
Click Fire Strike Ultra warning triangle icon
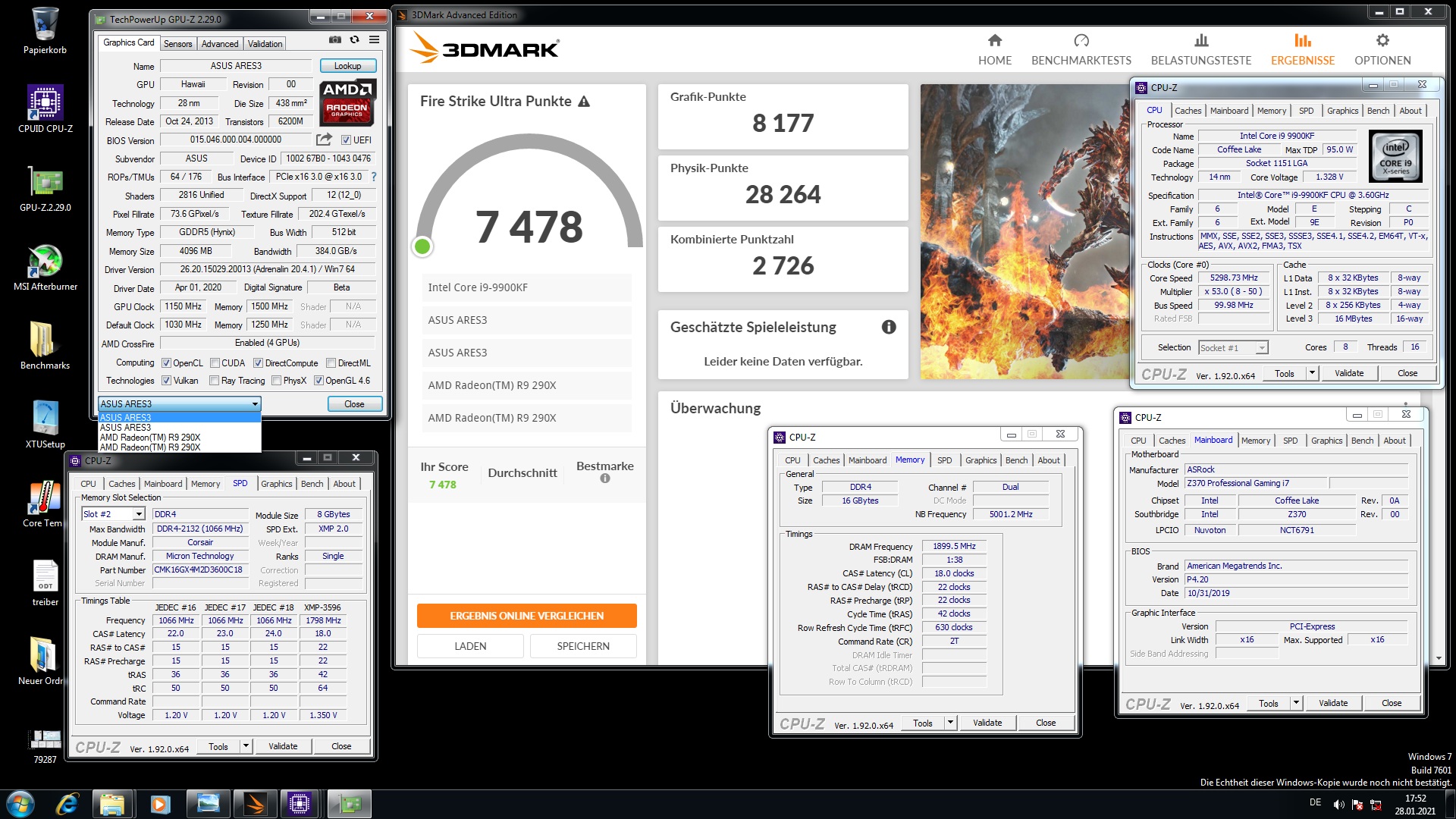point(584,102)
